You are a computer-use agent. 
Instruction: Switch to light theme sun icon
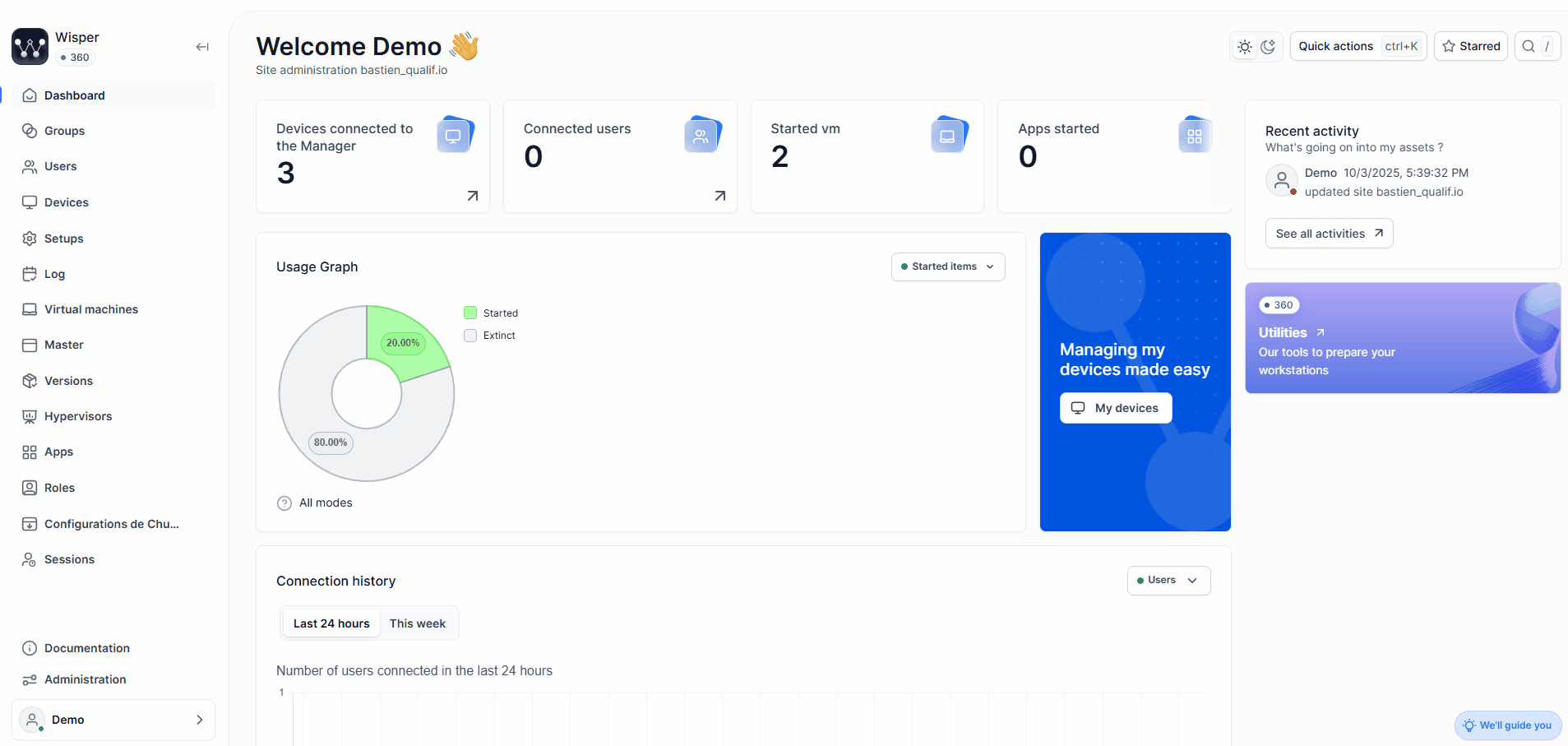click(1245, 47)
